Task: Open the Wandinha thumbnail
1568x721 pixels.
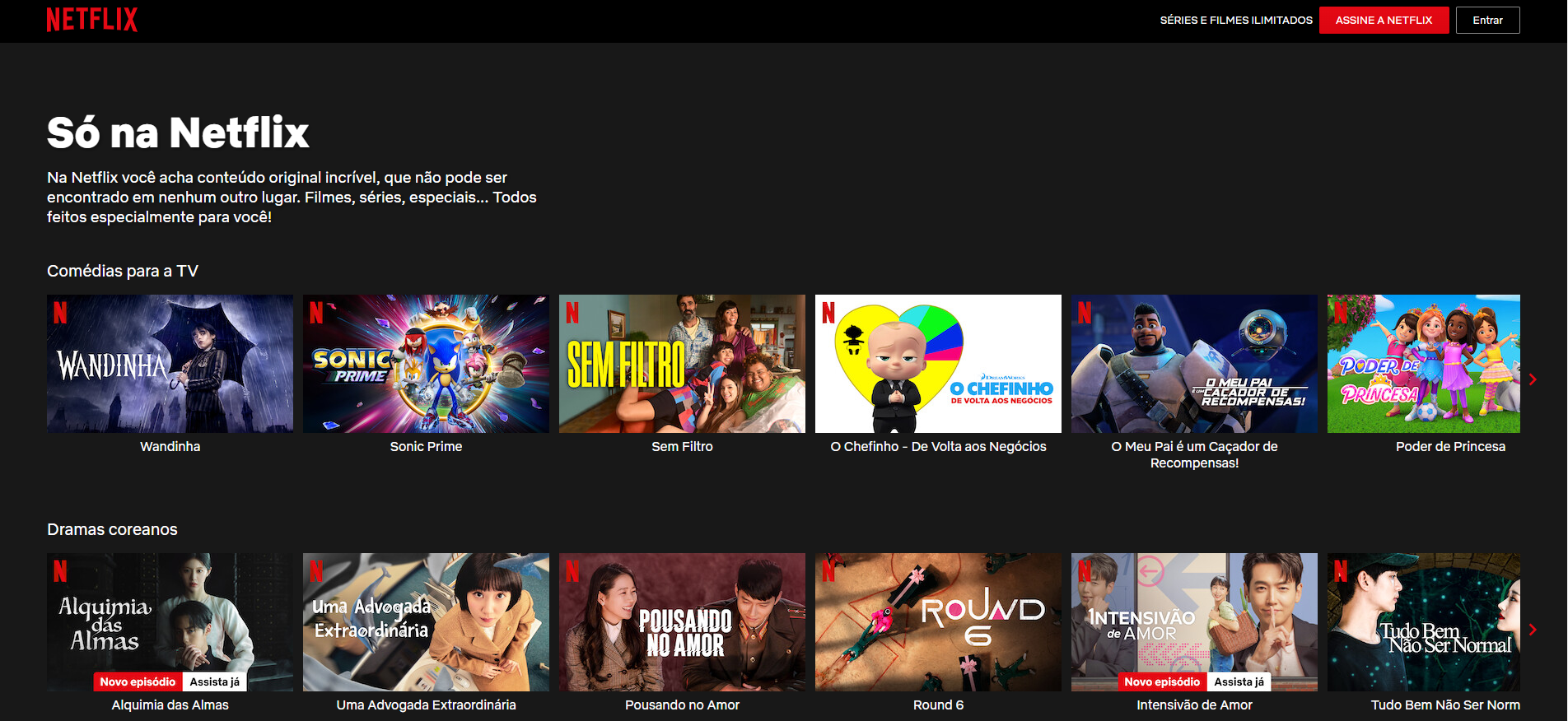Action: (170, 364)
